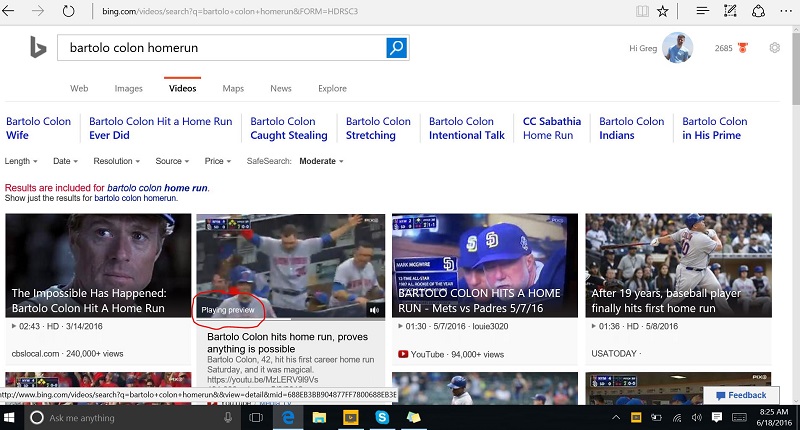Open related search Bartolo Colon in His Prime
The image size is (800, 430).
(x=714, y=128)
